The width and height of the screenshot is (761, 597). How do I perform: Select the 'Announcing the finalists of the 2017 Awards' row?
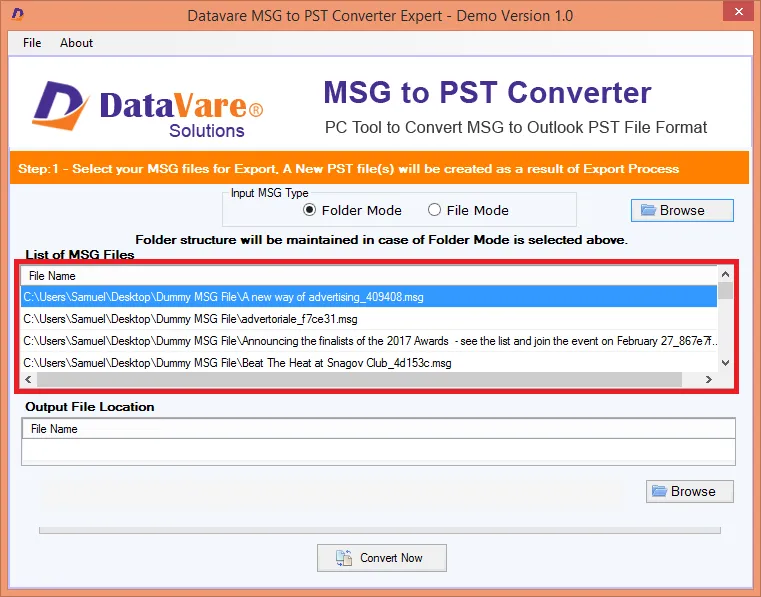[x=369, y=341]
